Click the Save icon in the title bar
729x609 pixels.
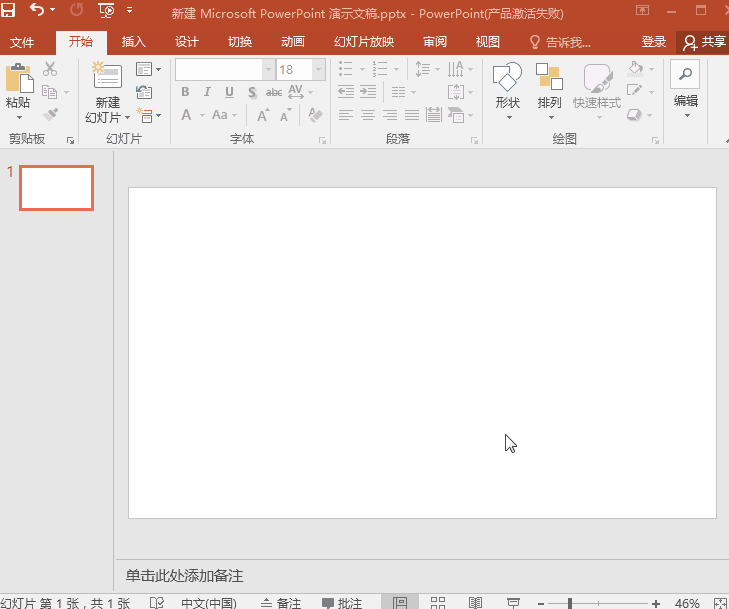coord(9,12)
